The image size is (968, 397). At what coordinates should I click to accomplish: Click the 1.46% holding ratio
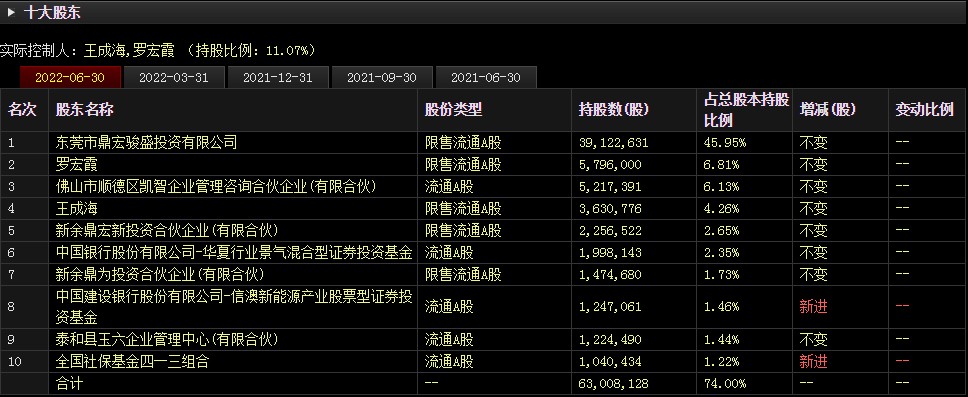(722, 306)
